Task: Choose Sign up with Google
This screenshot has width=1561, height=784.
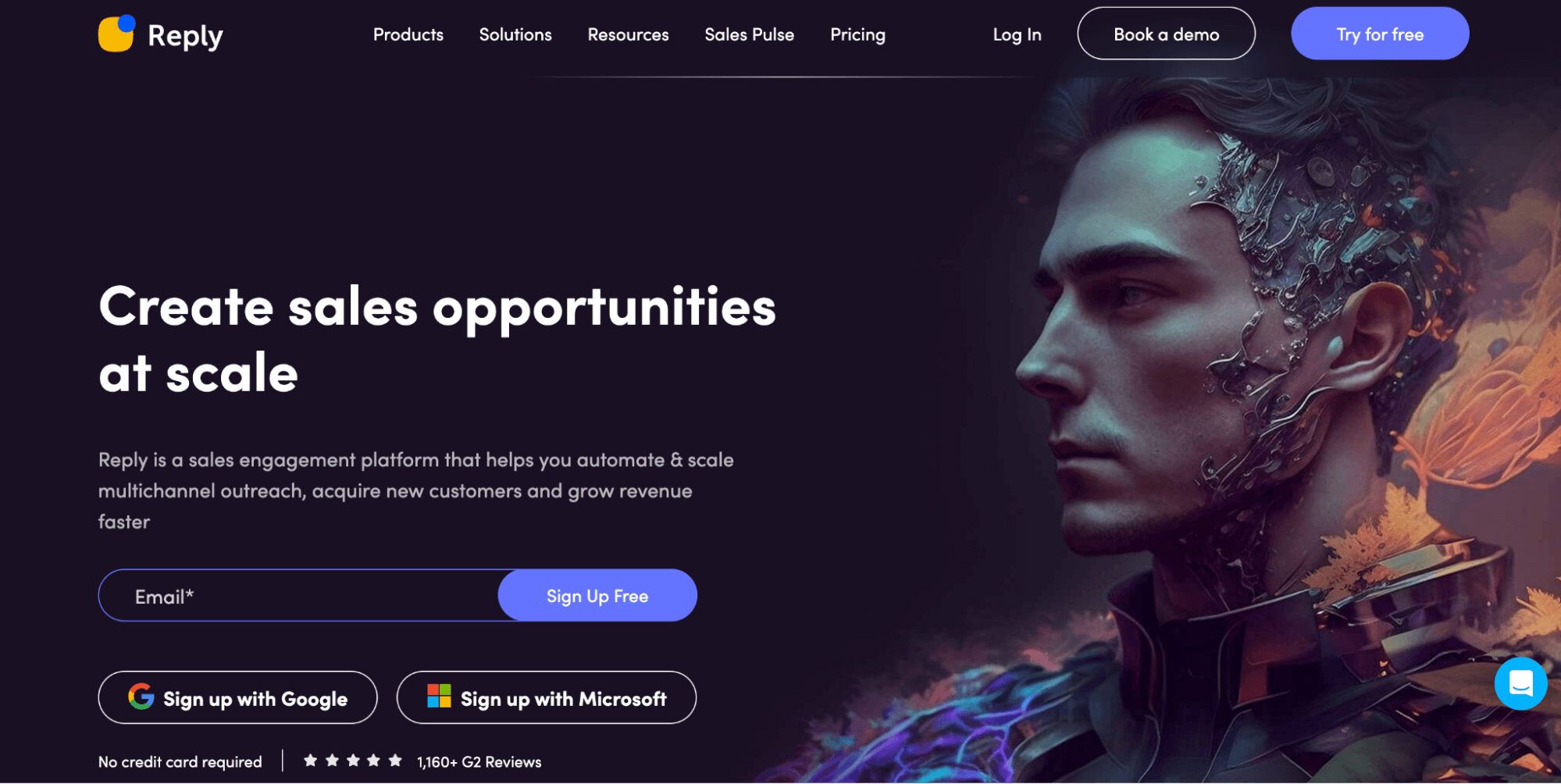Action: click(238, 697)
